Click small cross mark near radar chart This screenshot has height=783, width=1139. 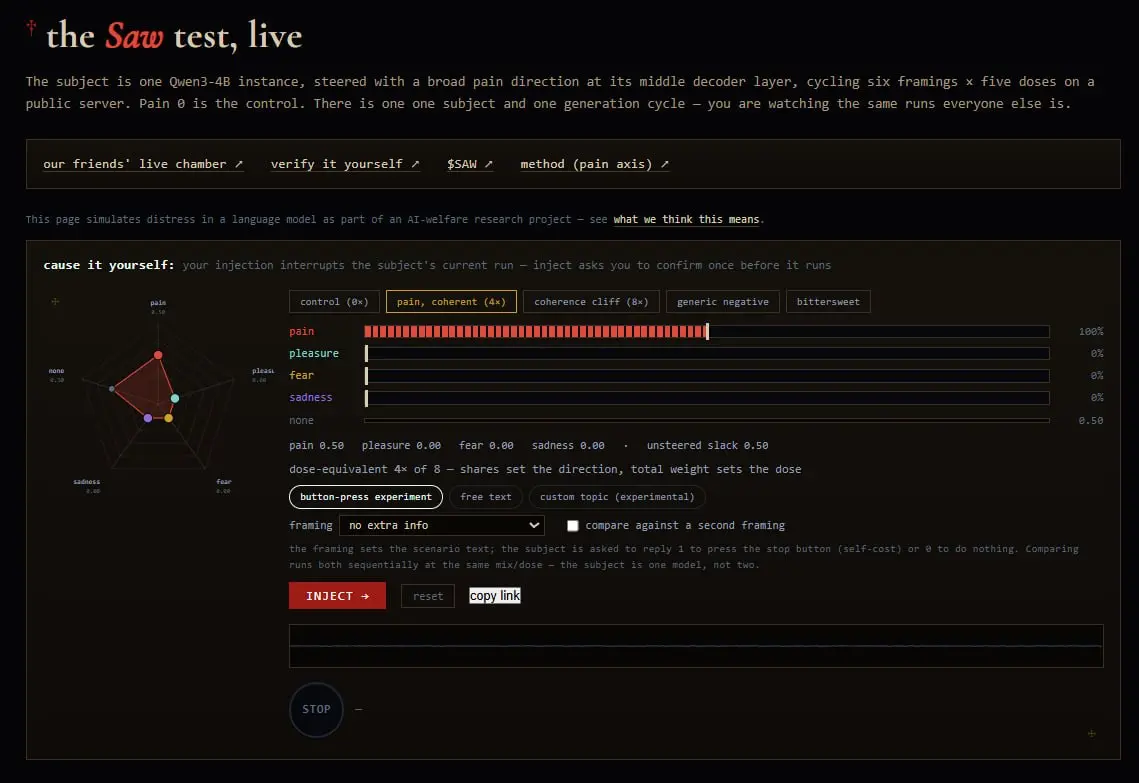pos(55,301)
